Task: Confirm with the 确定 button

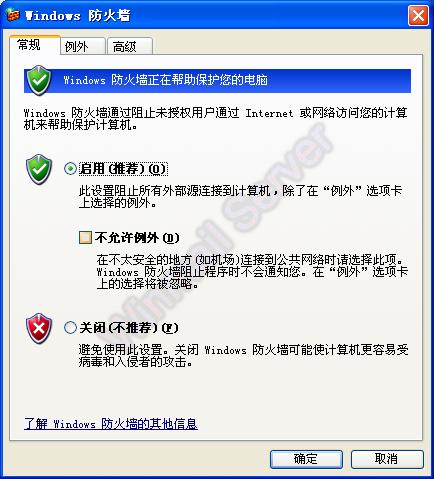Action: tap(306, 459)
